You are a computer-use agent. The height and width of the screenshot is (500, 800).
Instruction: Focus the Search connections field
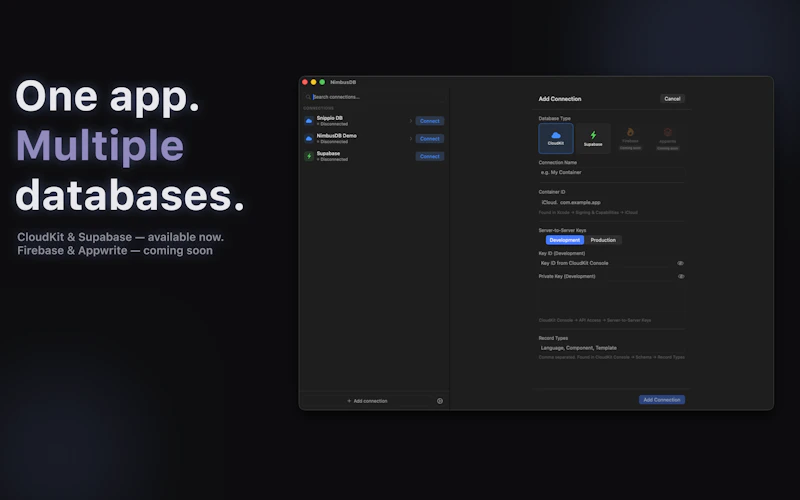[x=374, y=97]
